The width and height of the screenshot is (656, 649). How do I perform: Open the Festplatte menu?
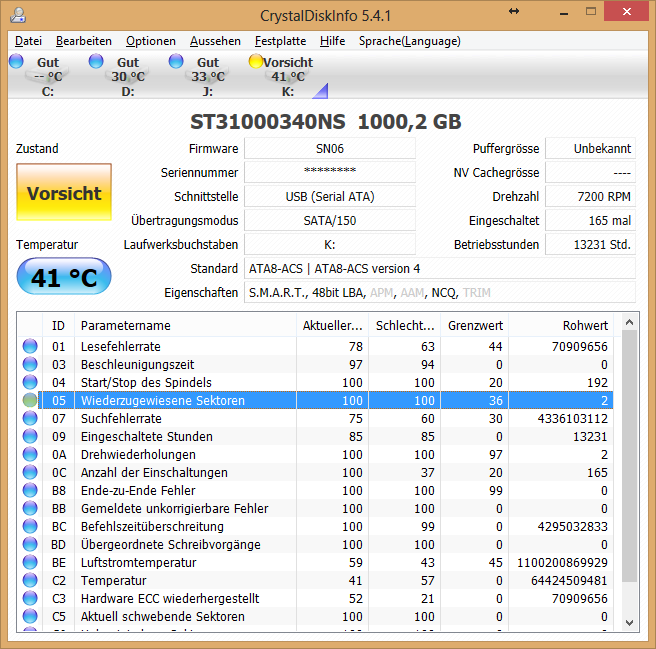coord(280,41)
